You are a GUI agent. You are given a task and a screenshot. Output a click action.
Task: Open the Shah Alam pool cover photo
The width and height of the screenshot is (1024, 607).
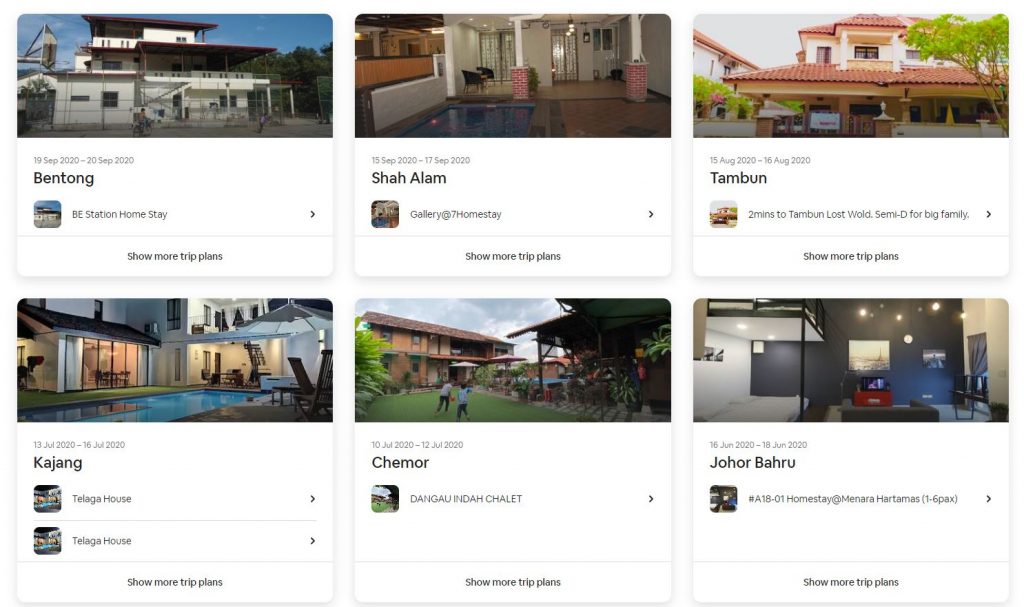pos(513,76)
